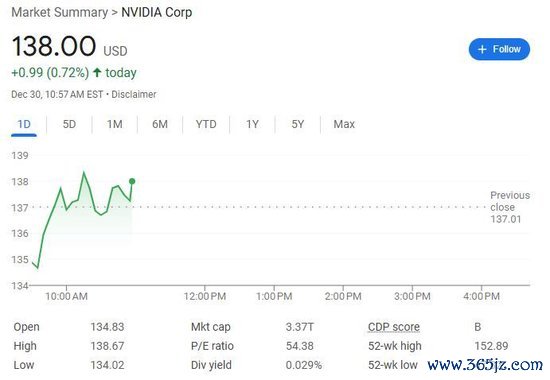
Task: Click the CDP score label
Action: point(394,327)
